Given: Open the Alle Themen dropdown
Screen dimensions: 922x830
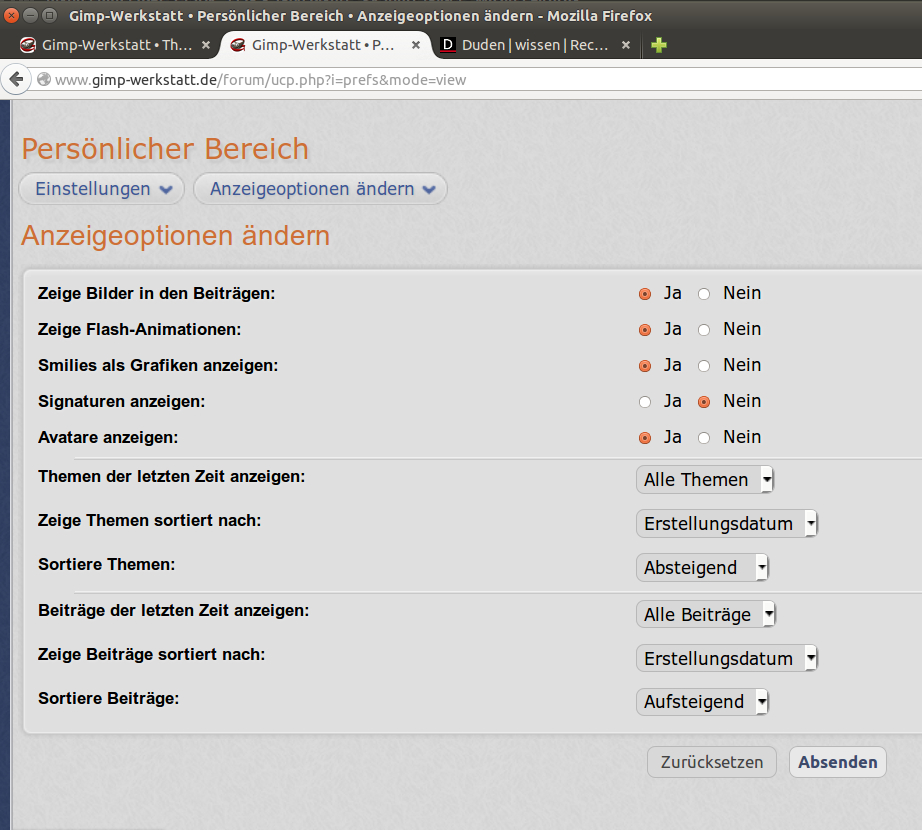Looking at the screenshot, I should [705, 480].
